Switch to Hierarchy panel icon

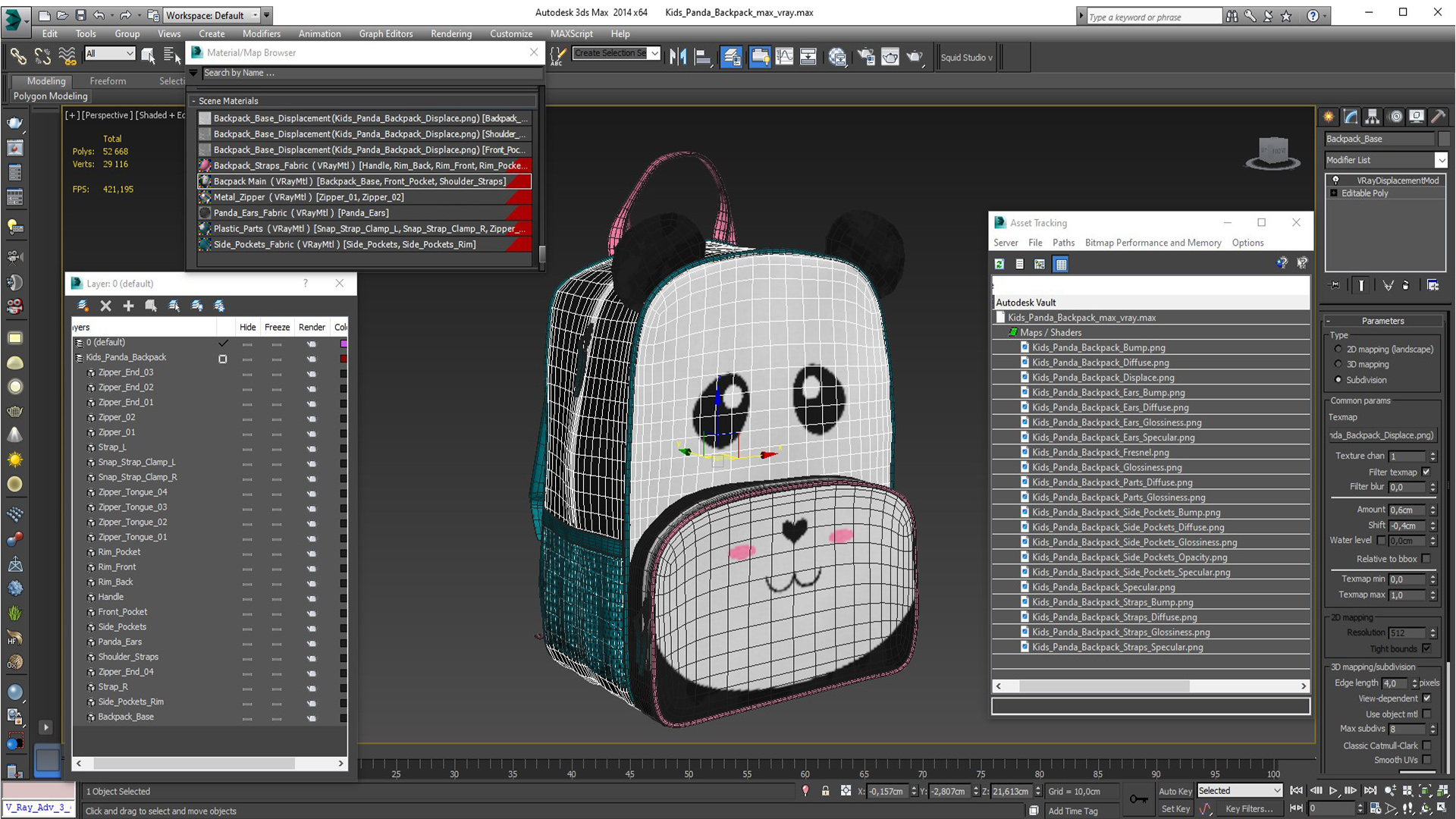(x=1373, y=117)
